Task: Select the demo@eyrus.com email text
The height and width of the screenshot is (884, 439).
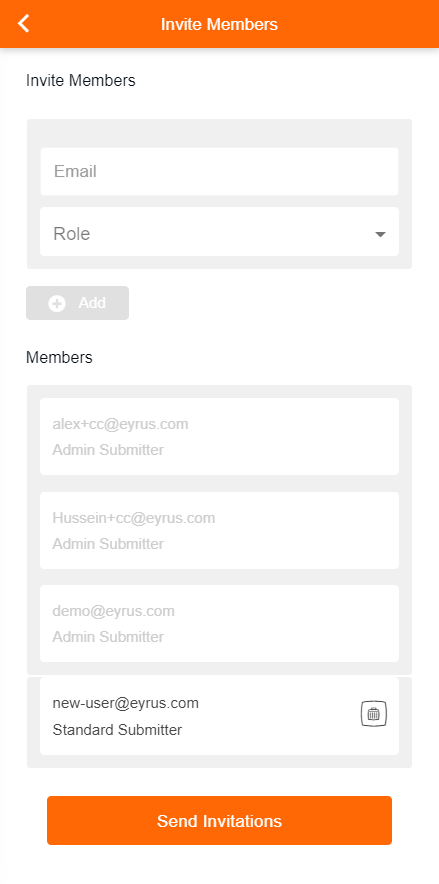Action: point(113,611)
